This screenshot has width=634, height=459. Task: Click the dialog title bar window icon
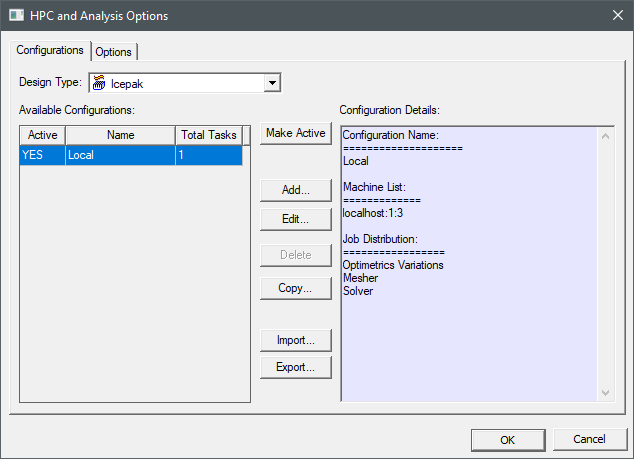16,16
